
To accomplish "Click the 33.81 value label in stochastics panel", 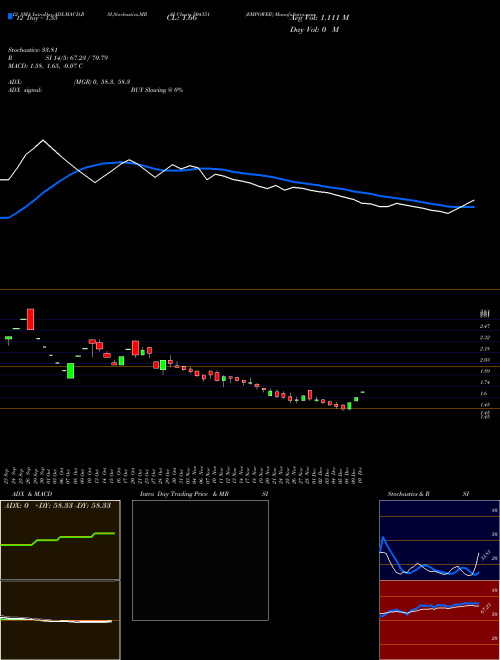I will 484,555.
